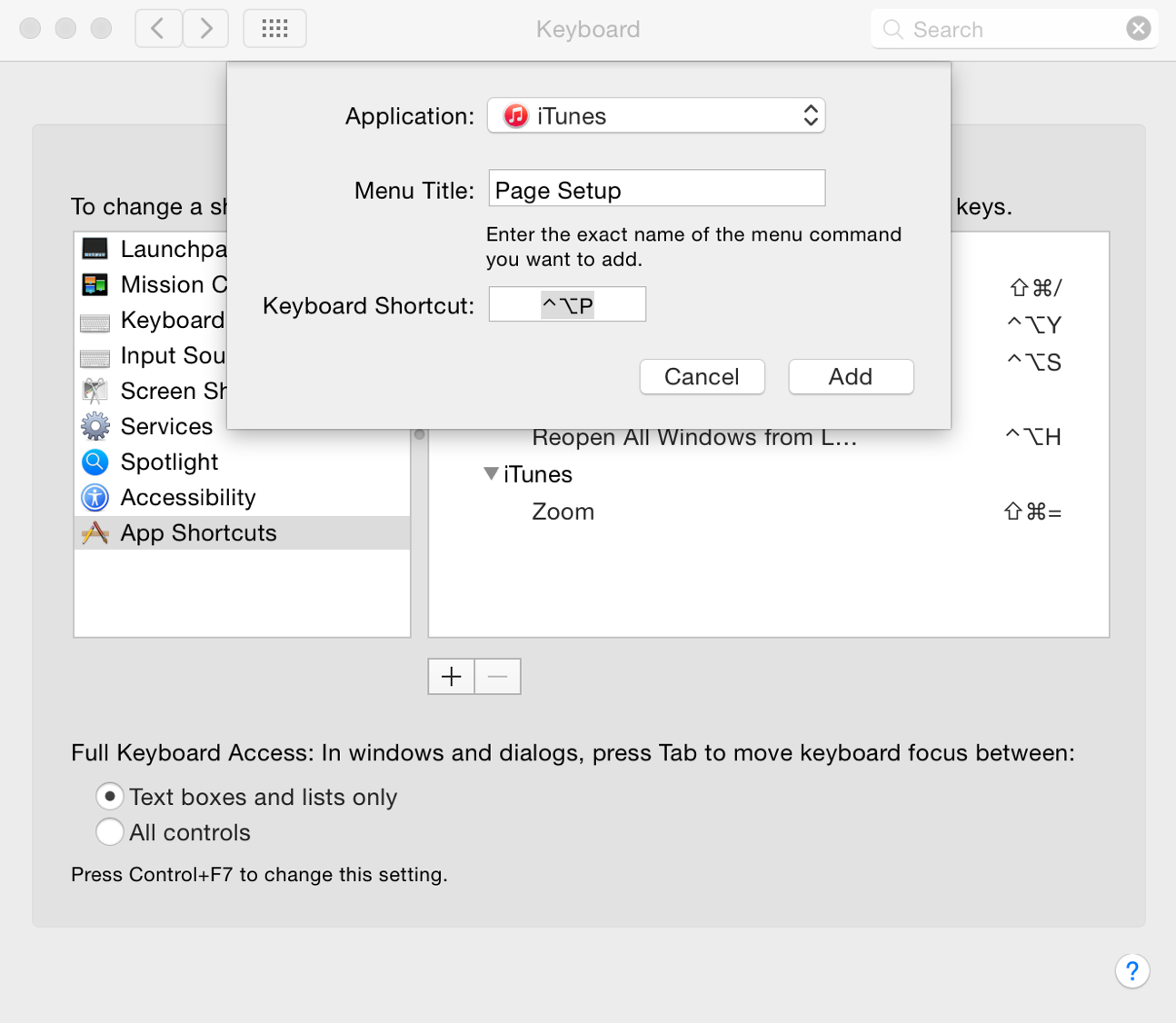Click the ⇧⌘/ shortcut value
Viewport: 1176px width, 1023px height.
coord(1035,288)
